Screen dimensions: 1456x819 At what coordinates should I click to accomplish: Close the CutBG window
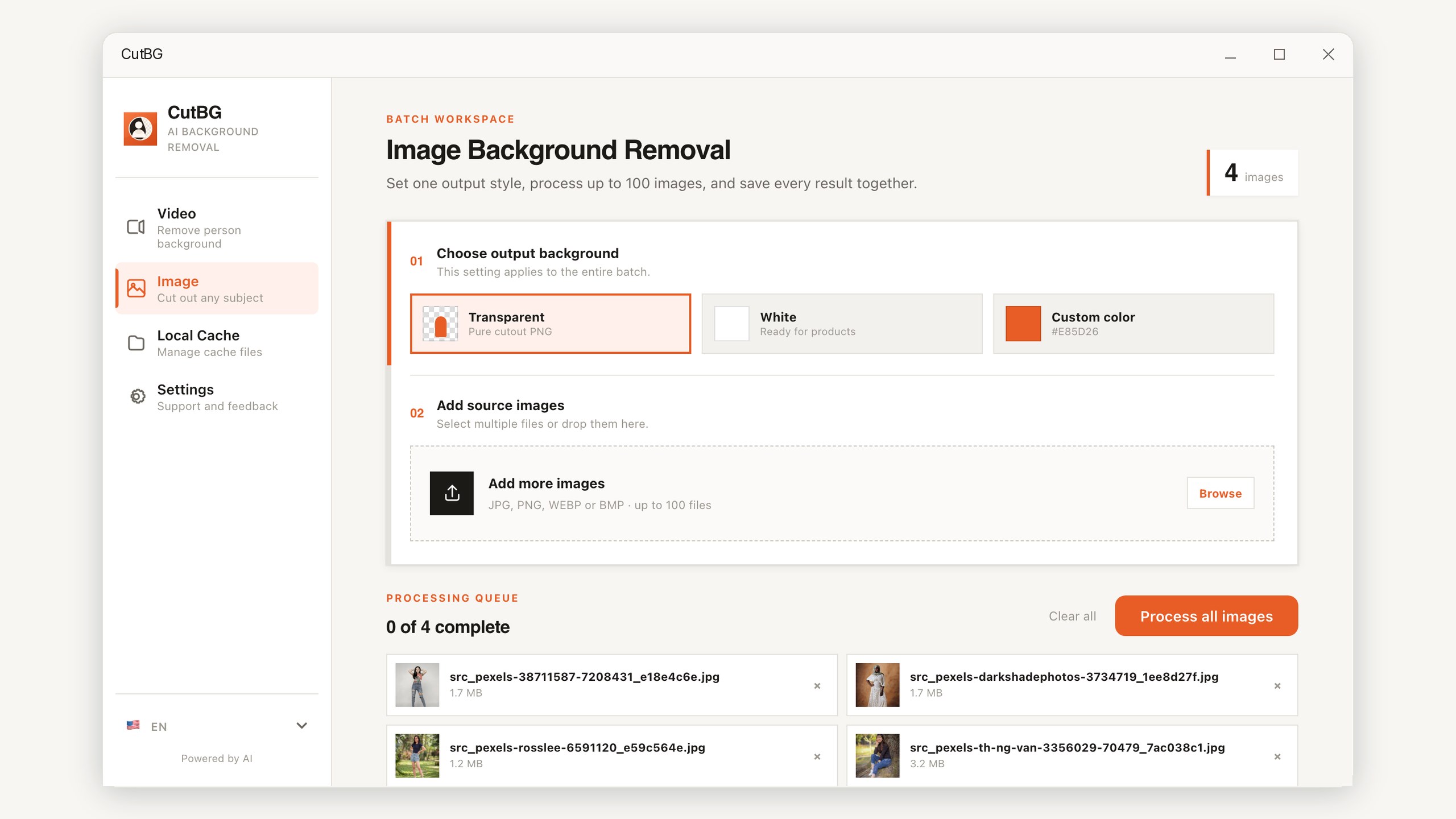click(1328, 55)
